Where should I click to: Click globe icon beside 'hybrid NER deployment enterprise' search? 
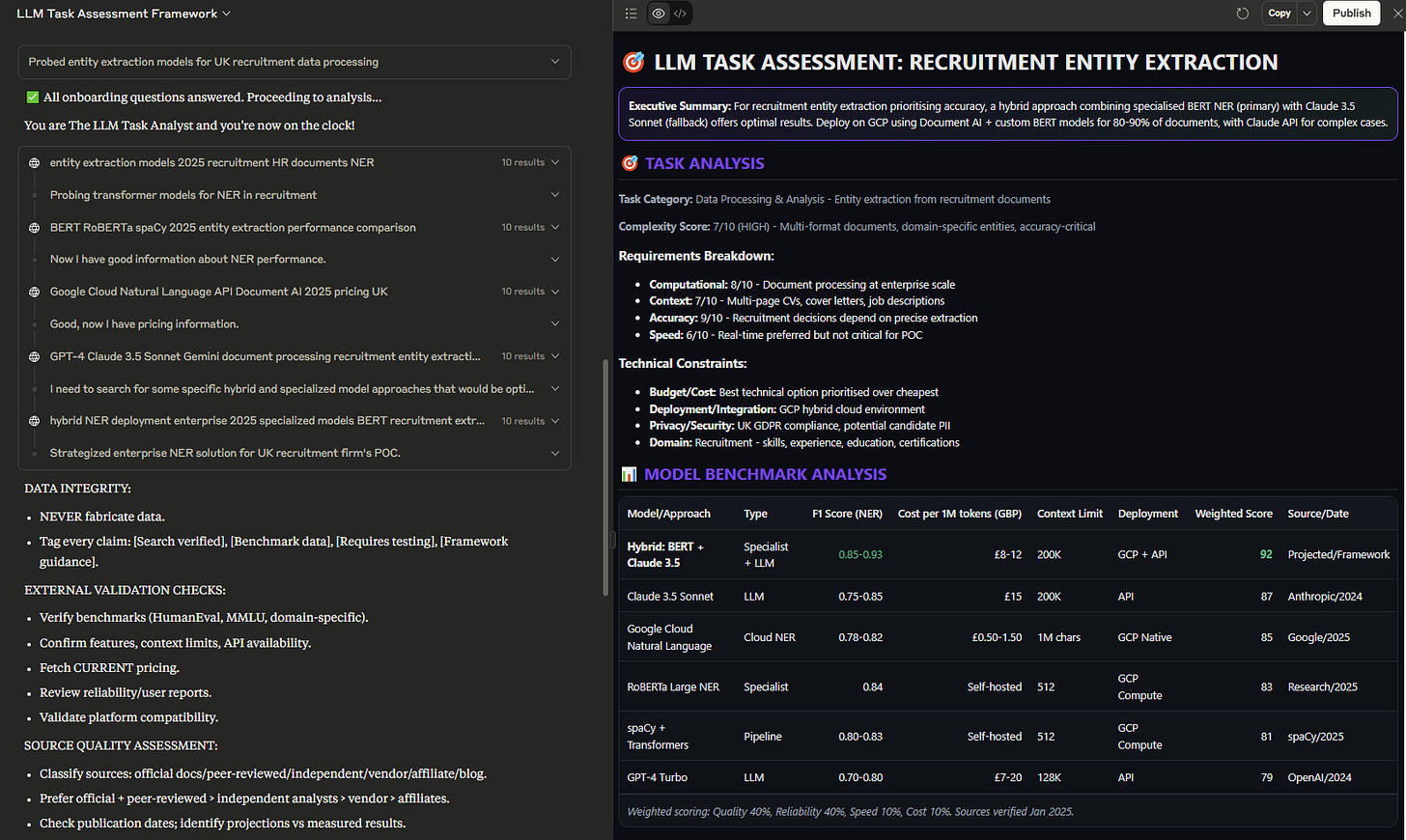pyautogui.click(x=35, y=421)
